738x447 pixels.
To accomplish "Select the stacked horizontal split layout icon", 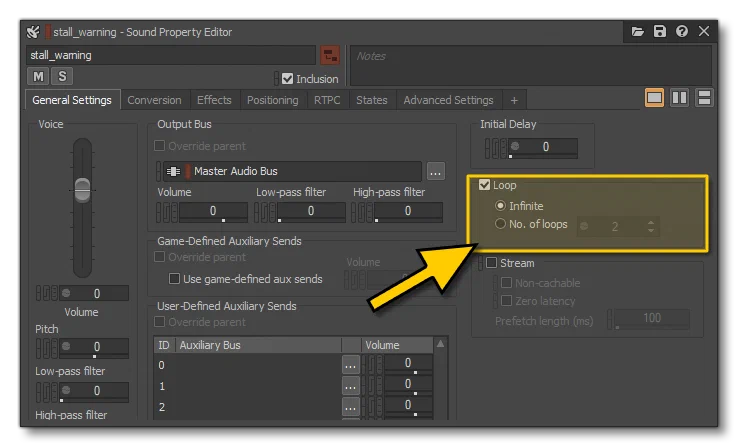I will click(704, 98).
